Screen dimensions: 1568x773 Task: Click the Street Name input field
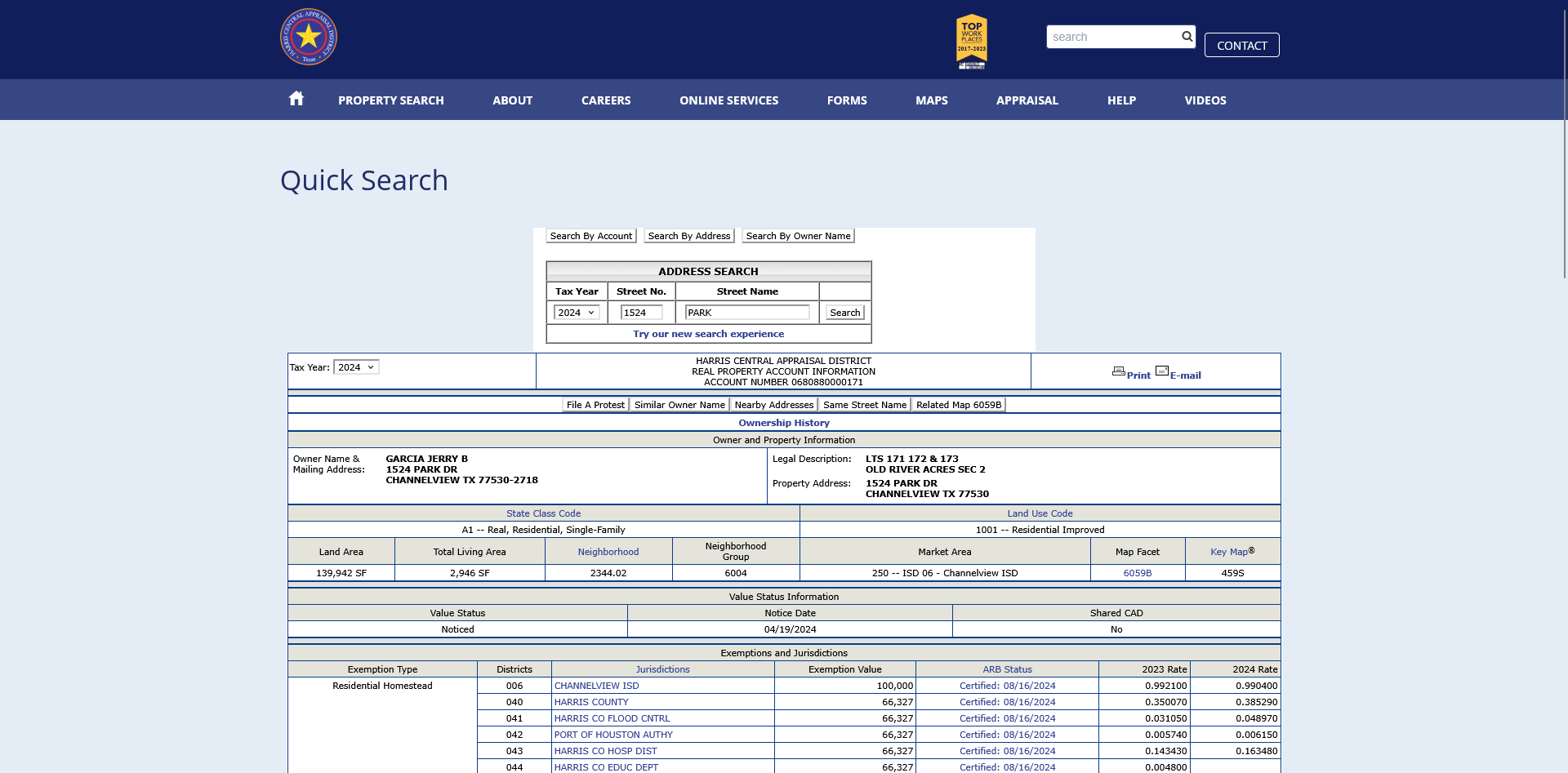point(747,313)
